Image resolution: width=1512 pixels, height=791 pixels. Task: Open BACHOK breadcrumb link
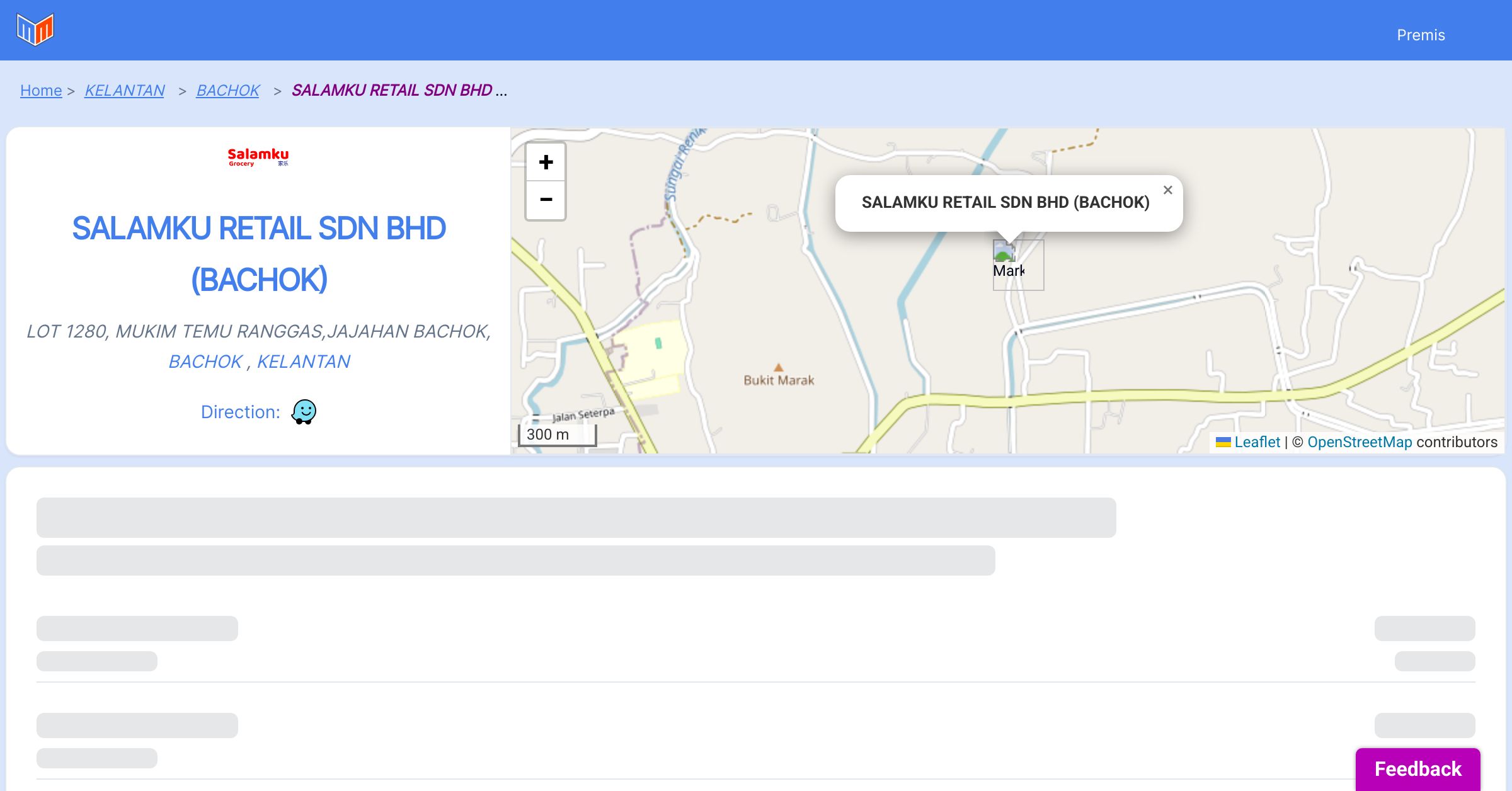[x=227, y=91]
